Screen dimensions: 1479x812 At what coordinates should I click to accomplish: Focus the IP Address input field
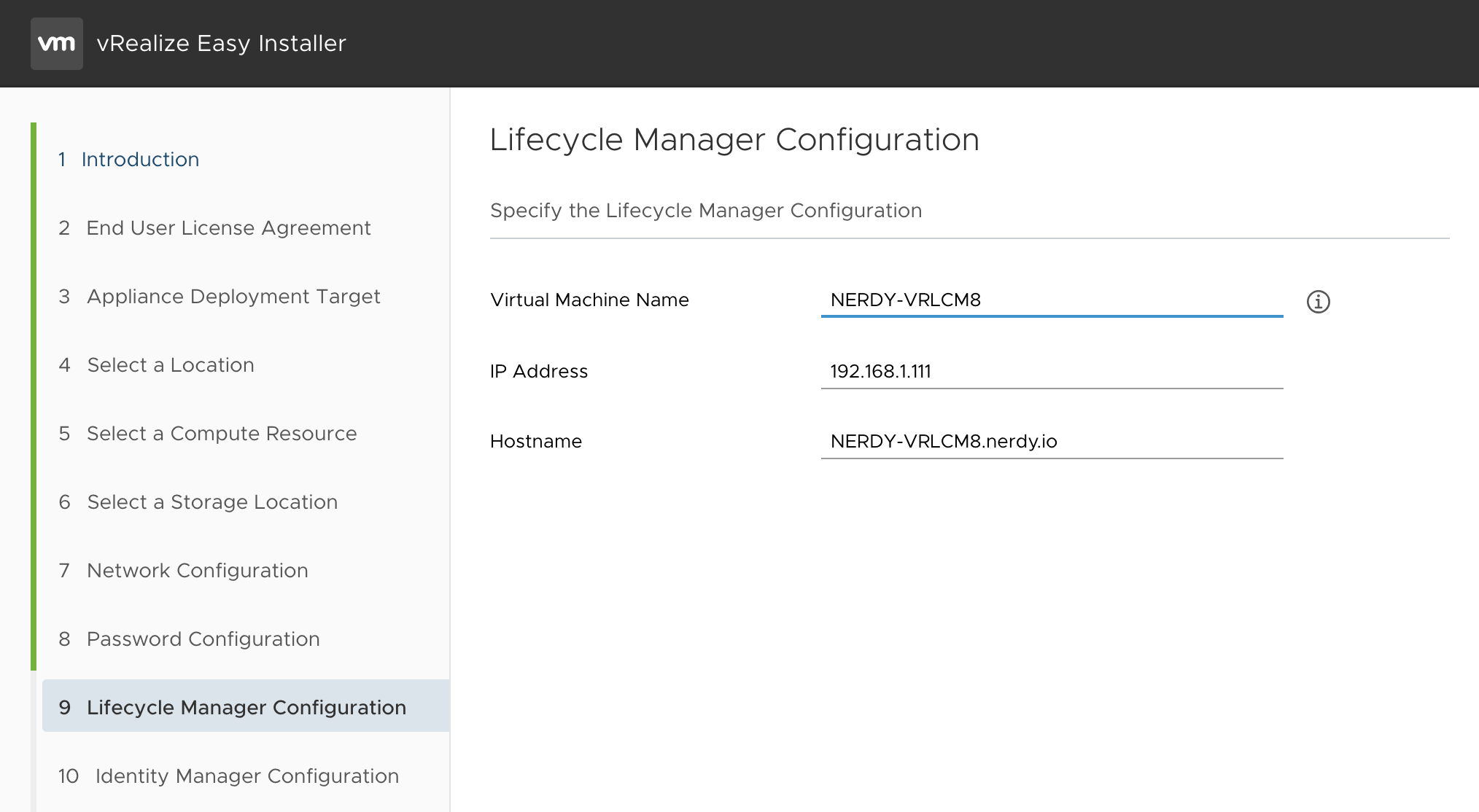pyautogui.click(x=1052, y=372)
